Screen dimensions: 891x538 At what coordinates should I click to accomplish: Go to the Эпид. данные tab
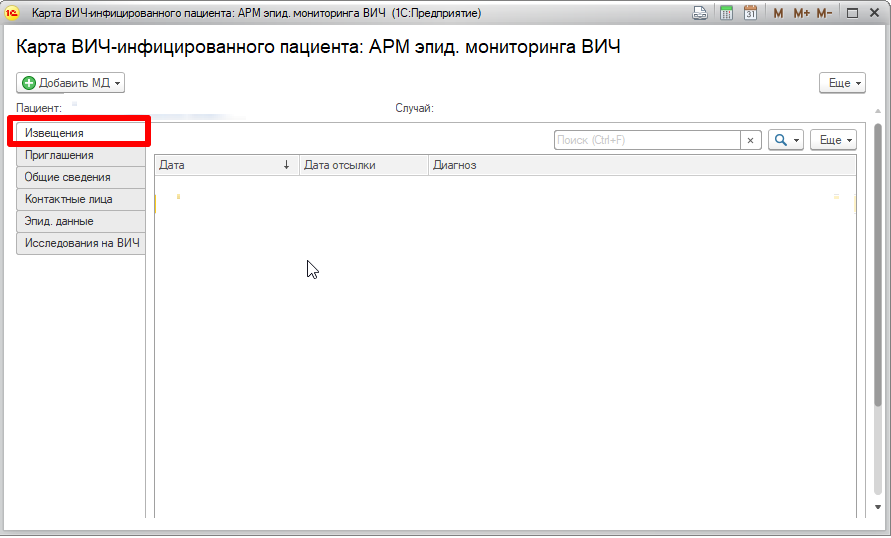pyautogui.click(x=81, y=221)
